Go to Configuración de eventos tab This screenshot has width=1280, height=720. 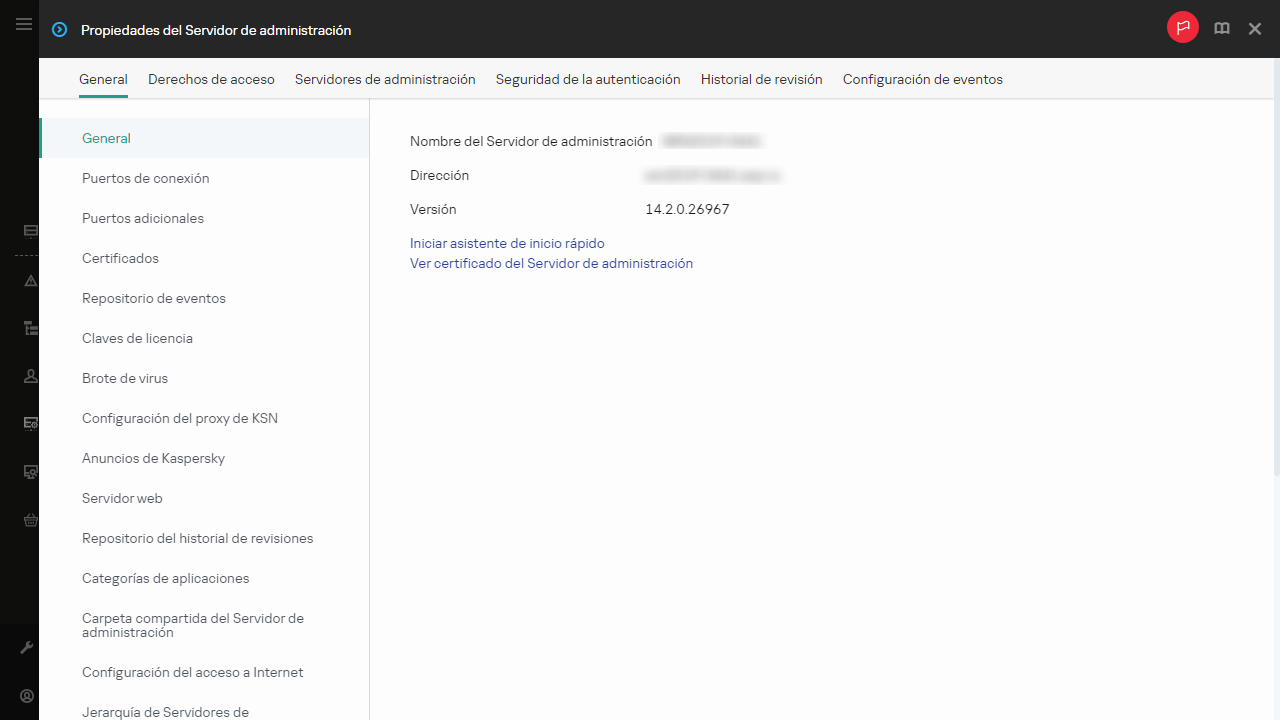tap(922, 79)
